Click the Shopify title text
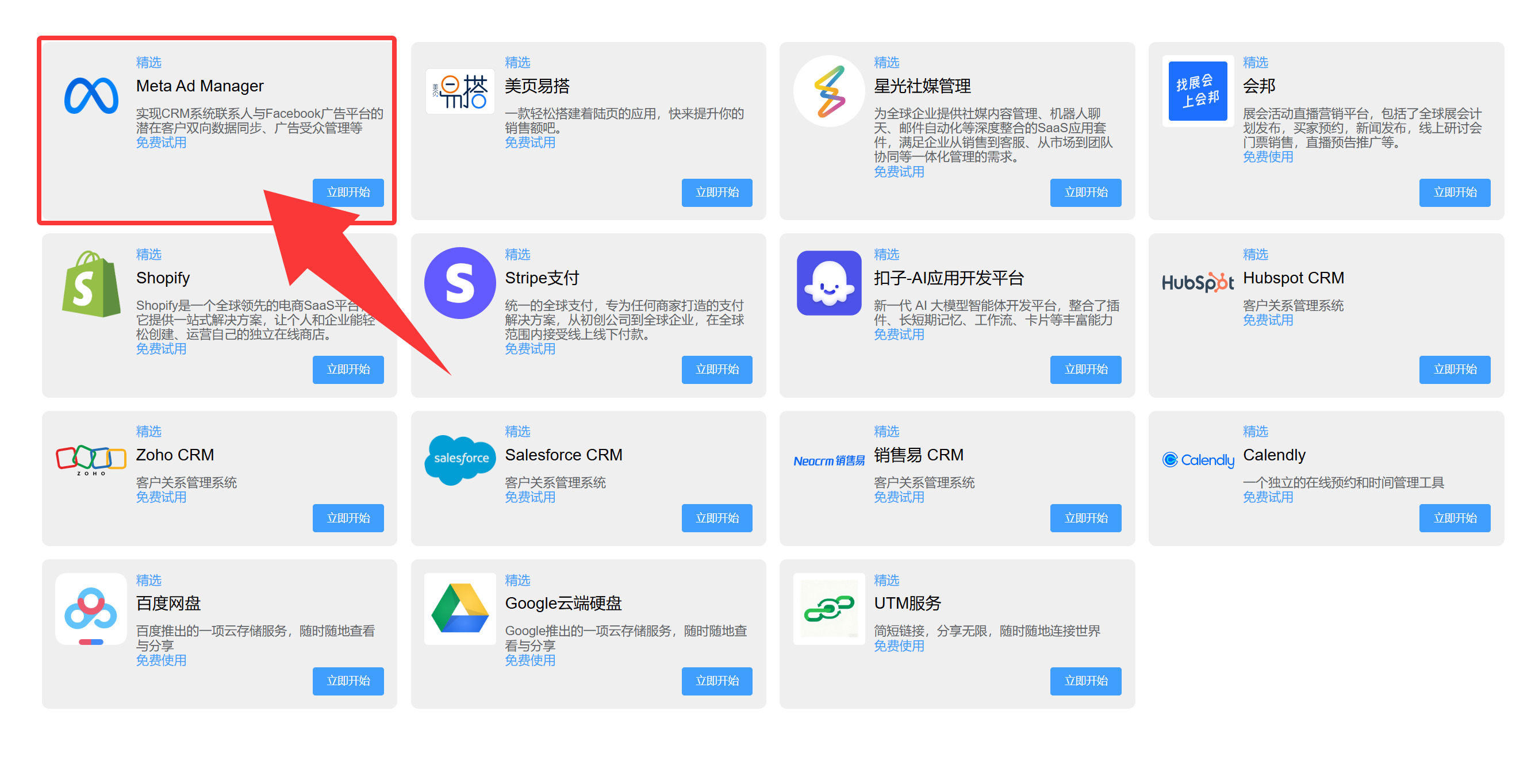Image resolution: width=1535 pixels, height=784 pixels. pos(163,278)
